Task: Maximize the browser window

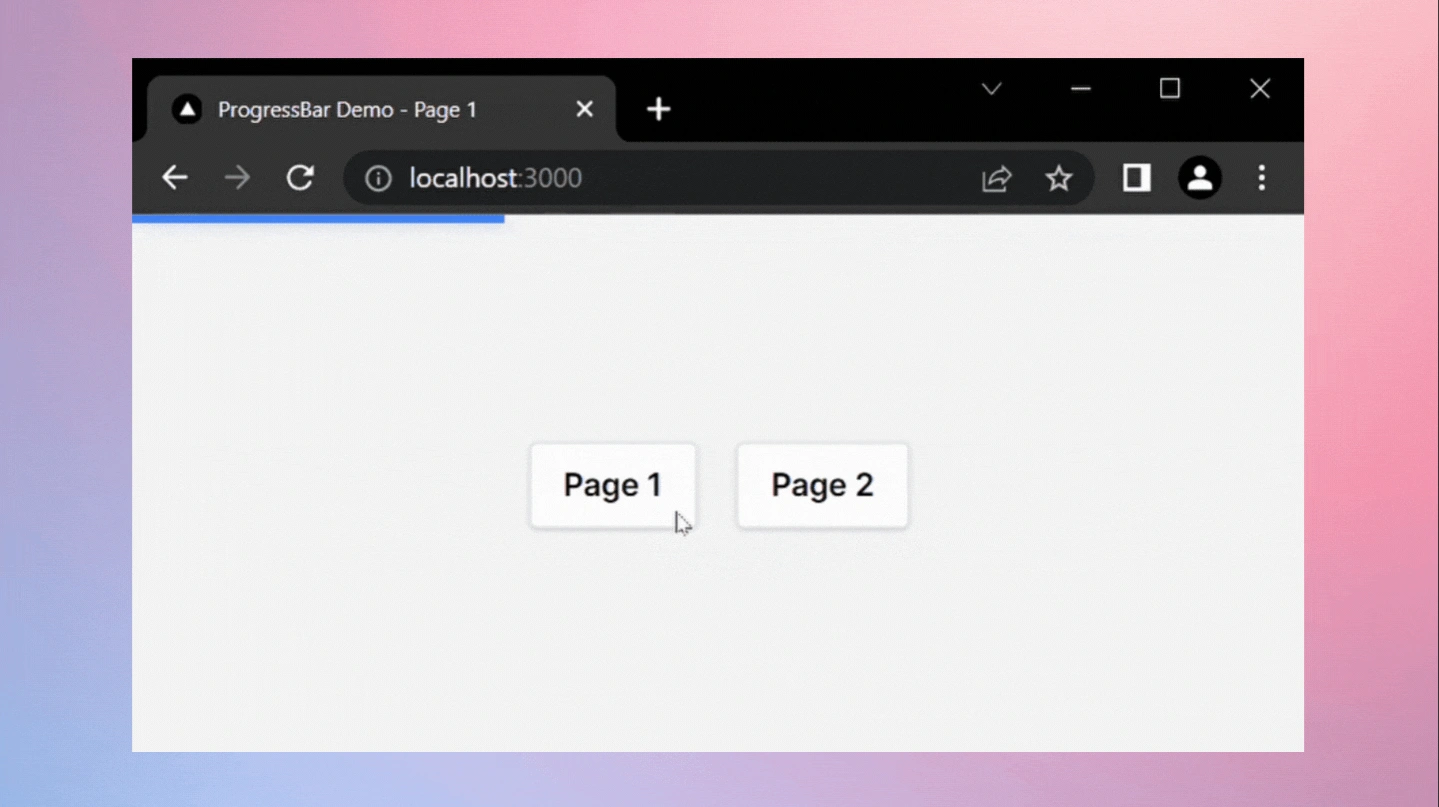Action: (1169, 89)
